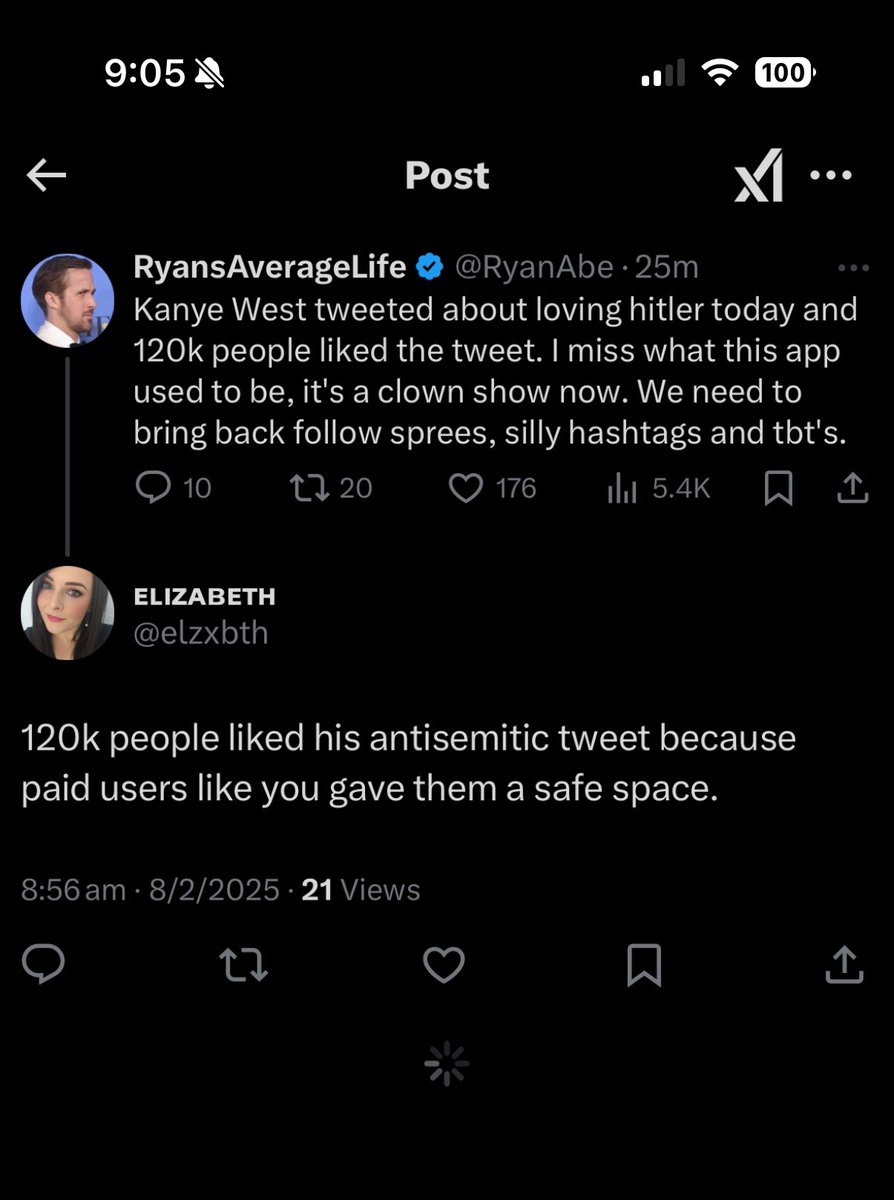Screen dimensions: 894x1200
Task: Bookmark RyanAbe's parent tweet
Action: [x=778, y=488]
